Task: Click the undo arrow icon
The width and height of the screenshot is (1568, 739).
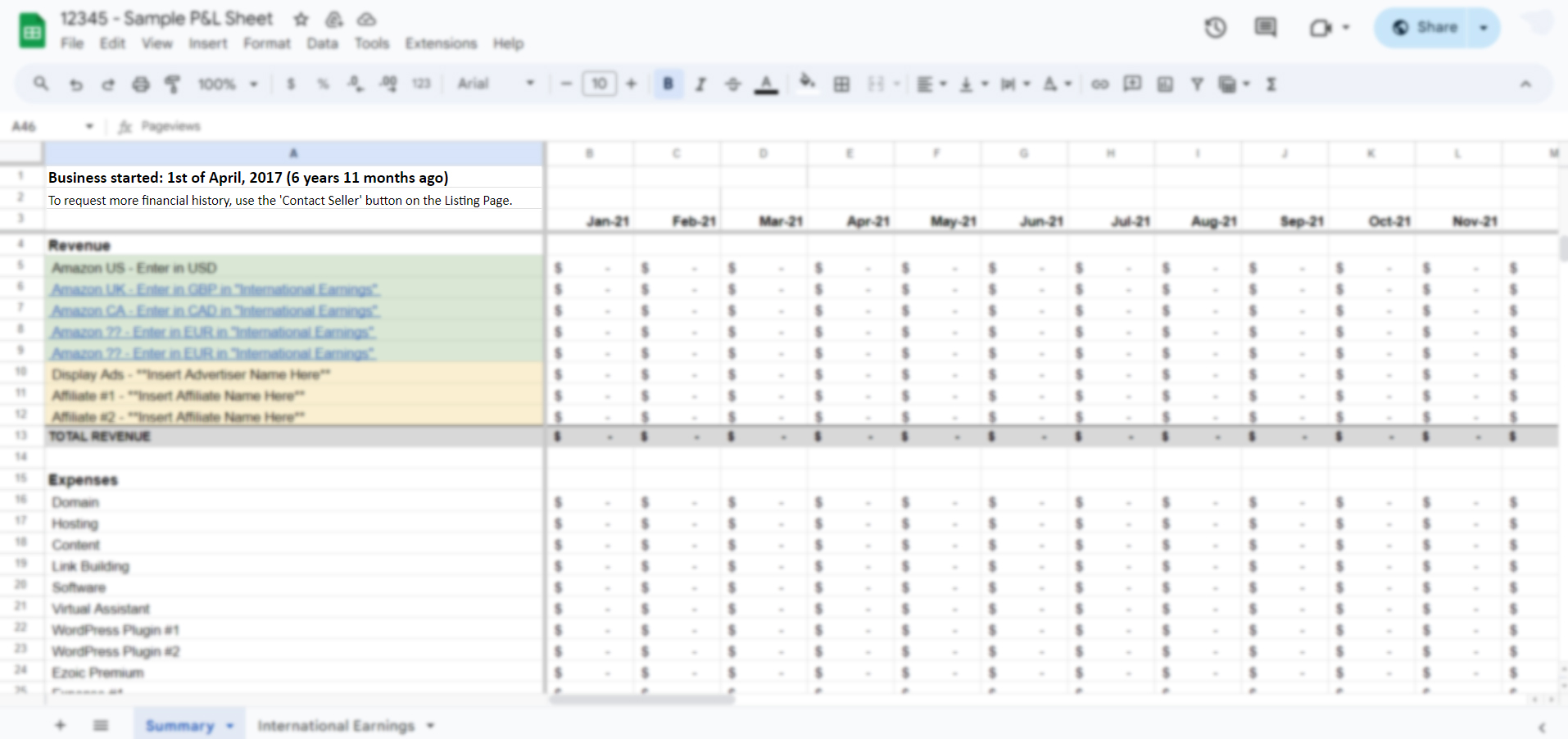Action: click(x=75, y=84)
